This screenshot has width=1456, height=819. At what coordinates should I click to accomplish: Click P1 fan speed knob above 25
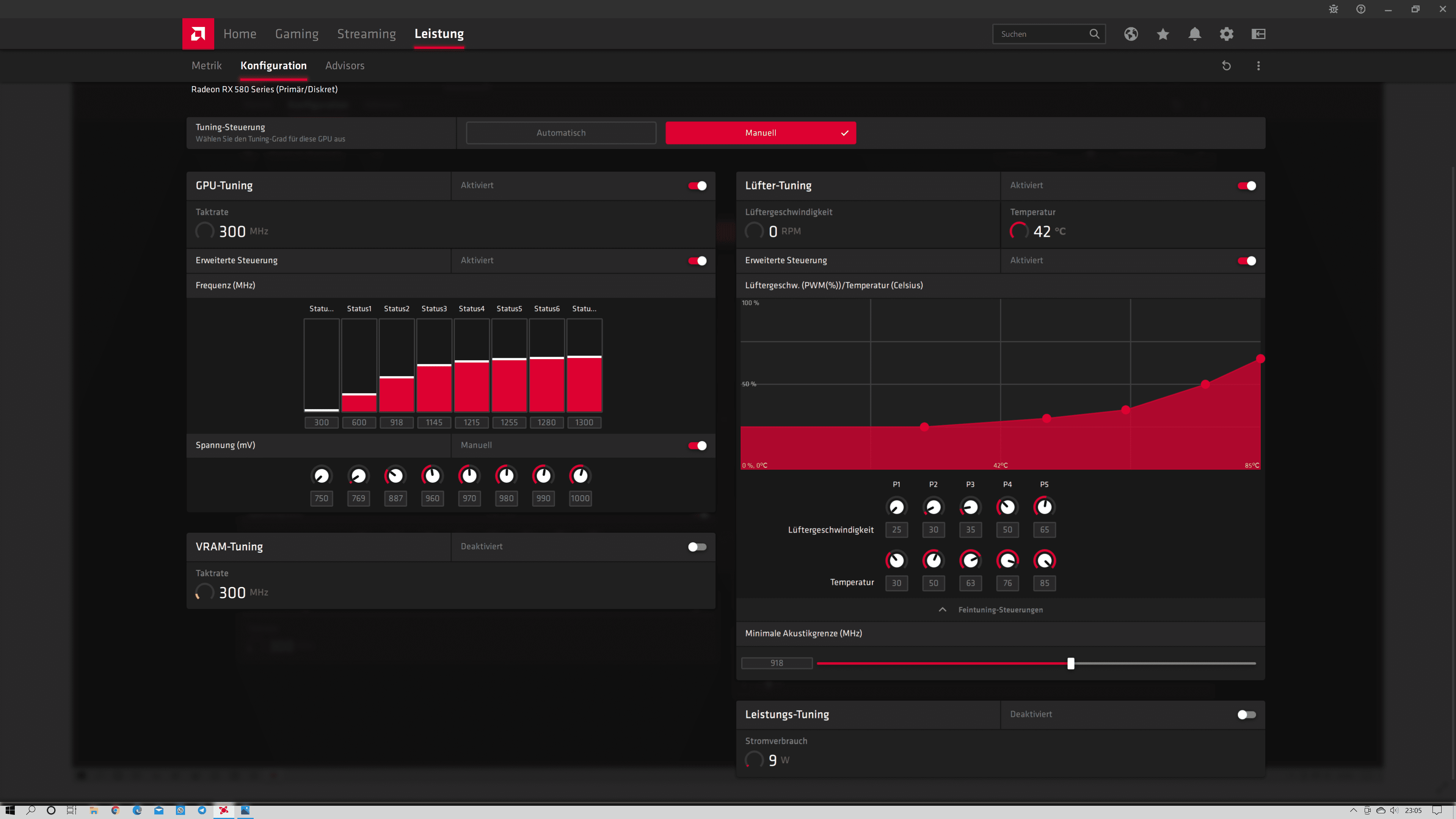click(896, 507)
